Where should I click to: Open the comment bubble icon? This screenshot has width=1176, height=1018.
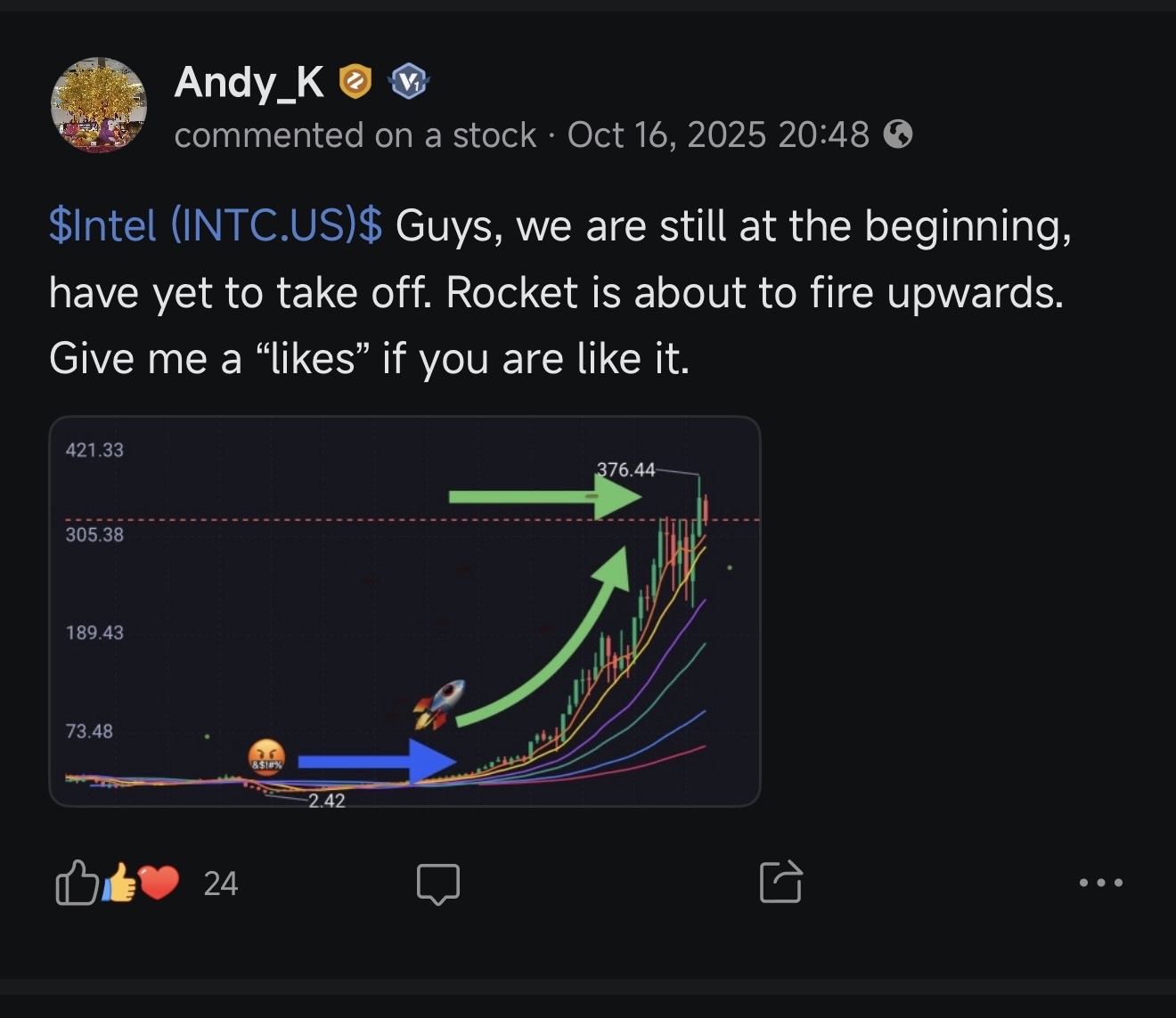click(438, 884)
